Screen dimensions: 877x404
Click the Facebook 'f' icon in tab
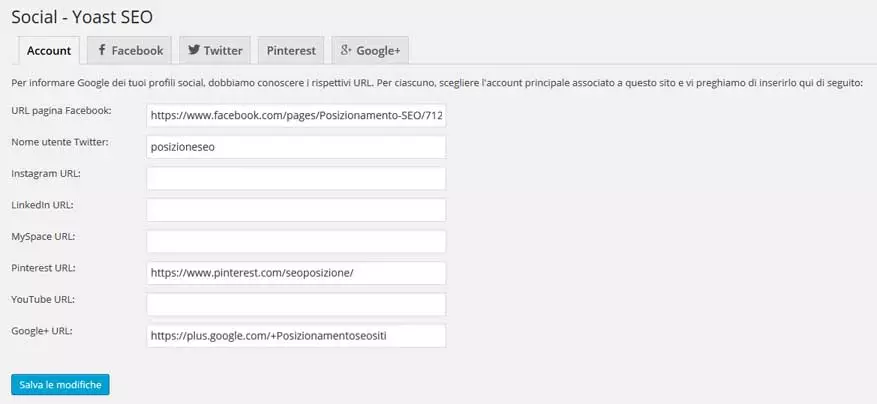[x=102, y=50]
